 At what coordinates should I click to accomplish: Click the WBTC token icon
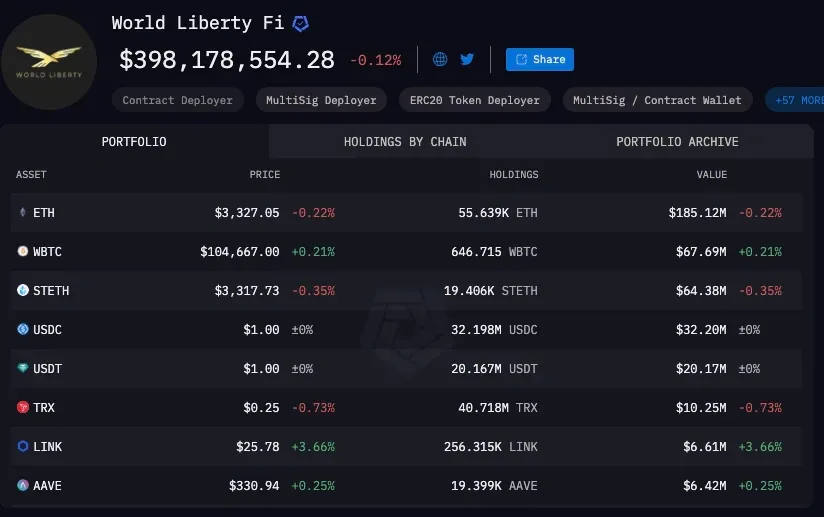[23, 251]
